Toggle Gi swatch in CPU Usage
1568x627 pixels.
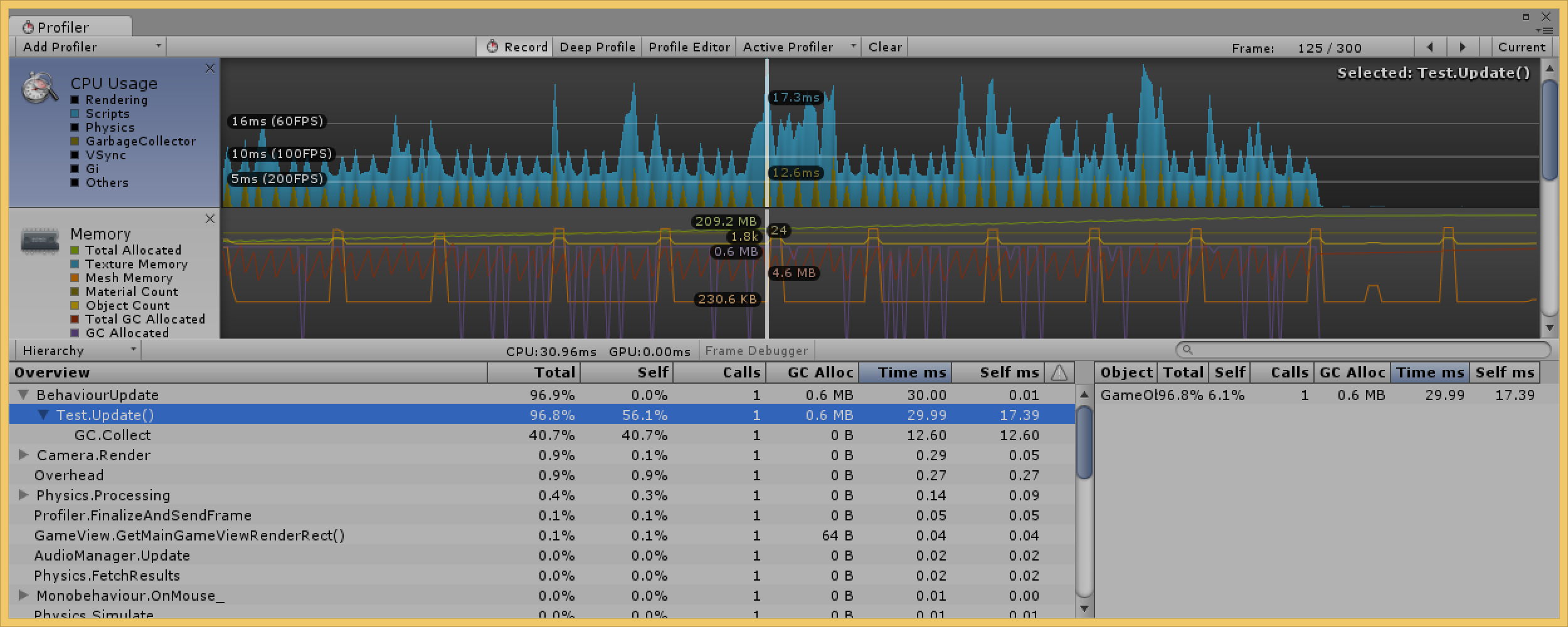75,169
